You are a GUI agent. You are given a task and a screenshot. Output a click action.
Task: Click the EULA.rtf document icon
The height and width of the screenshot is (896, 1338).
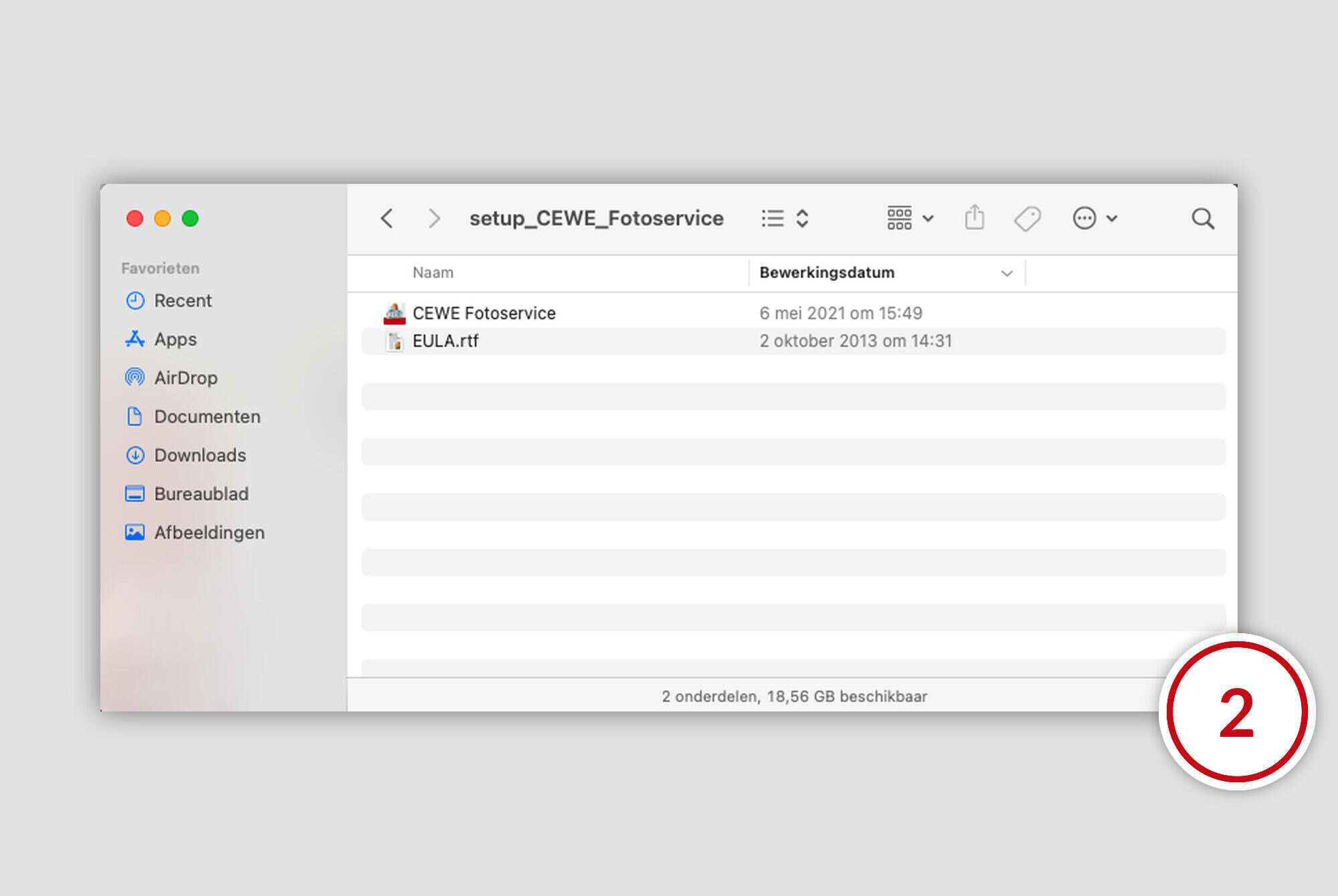coord(395,341)
